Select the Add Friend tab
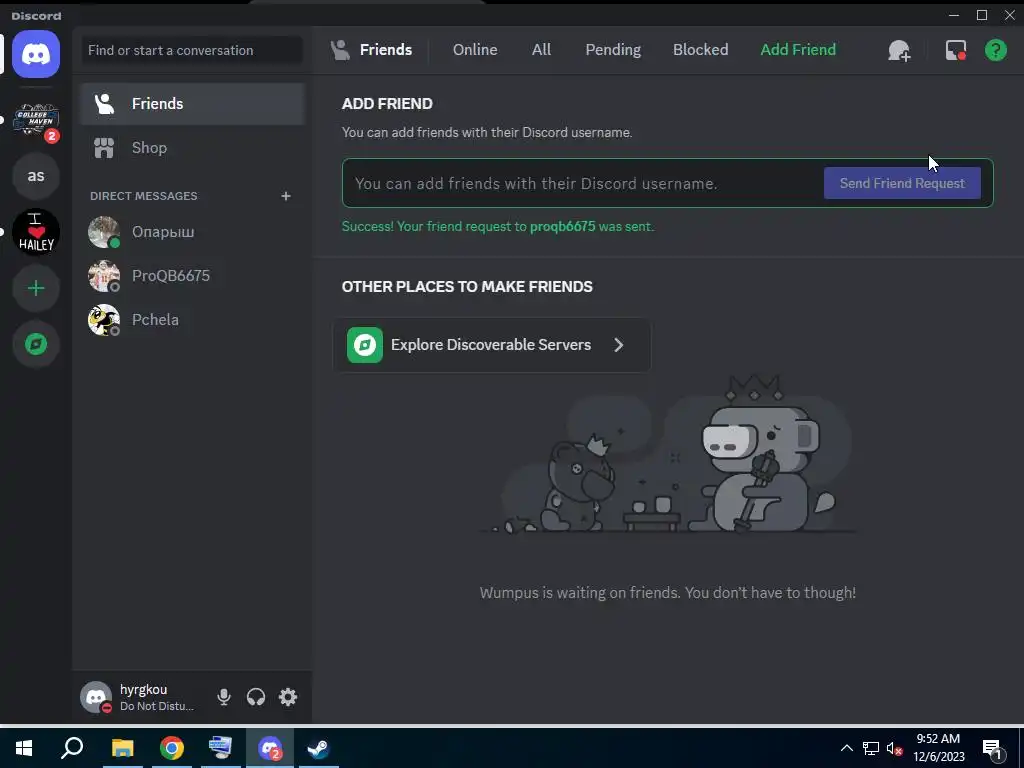The width and height of the screenshot is (1024, 768). click(x=798, y=50)
